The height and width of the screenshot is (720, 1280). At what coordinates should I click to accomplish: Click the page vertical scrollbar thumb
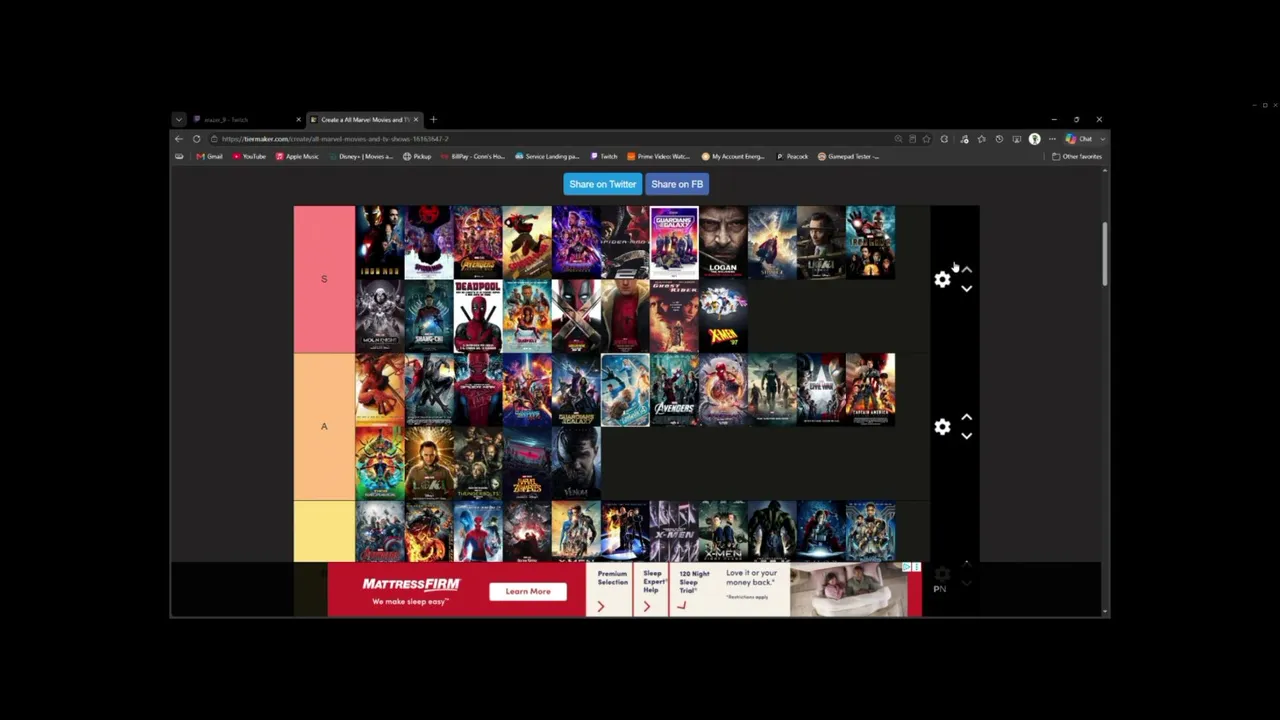coord(1105,253)
